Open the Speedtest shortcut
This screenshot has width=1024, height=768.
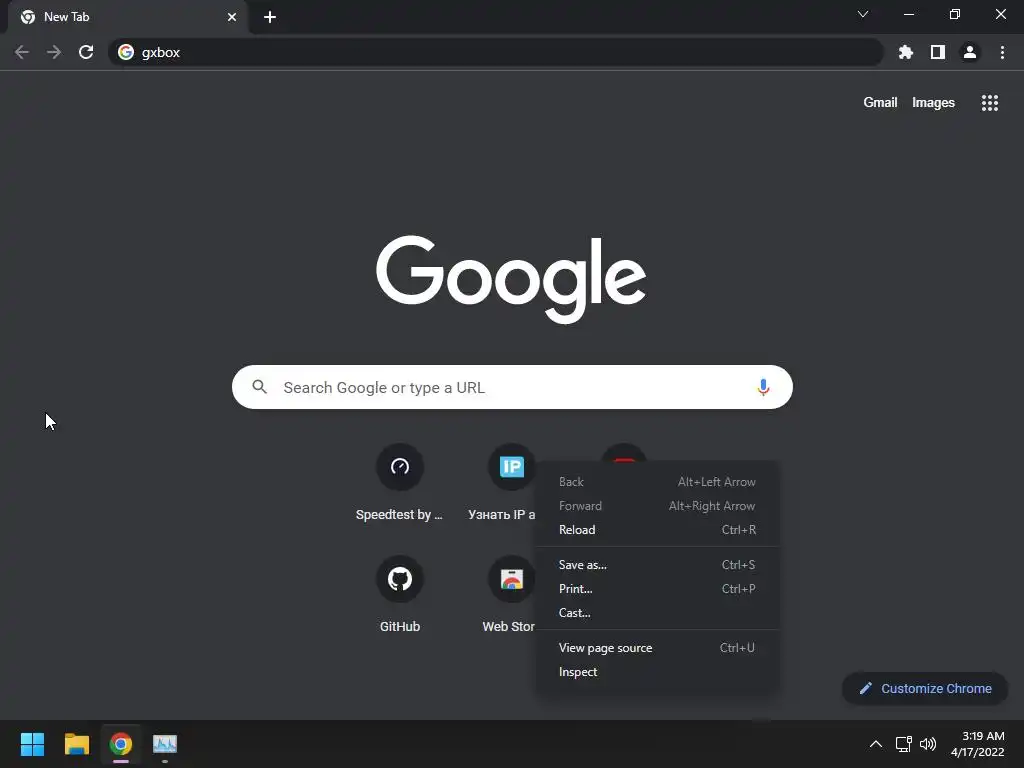click(x=400, y=483)
